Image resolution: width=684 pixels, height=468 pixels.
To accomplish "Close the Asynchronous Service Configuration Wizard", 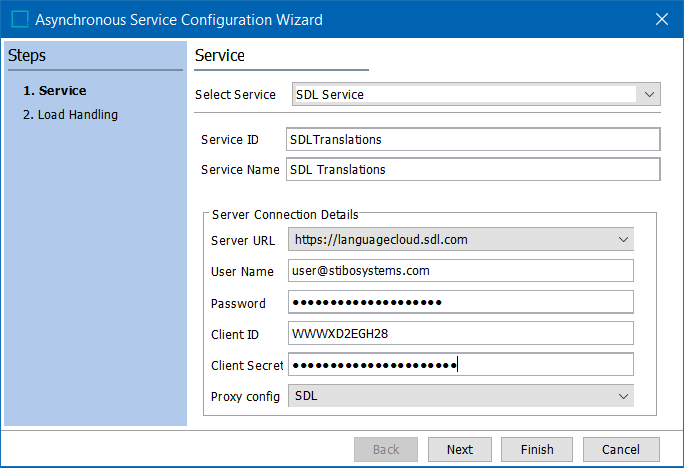I will tap(661, 19).
